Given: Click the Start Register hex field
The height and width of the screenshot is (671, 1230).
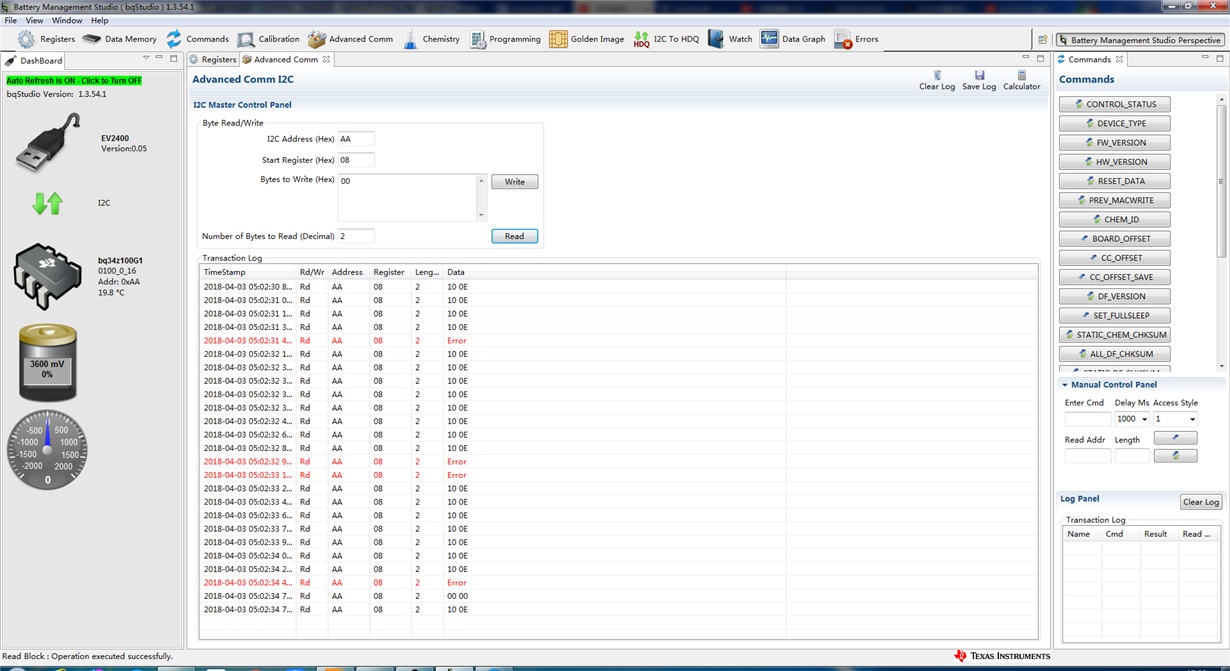Looking at the screenshot, I should pos(356,160).
